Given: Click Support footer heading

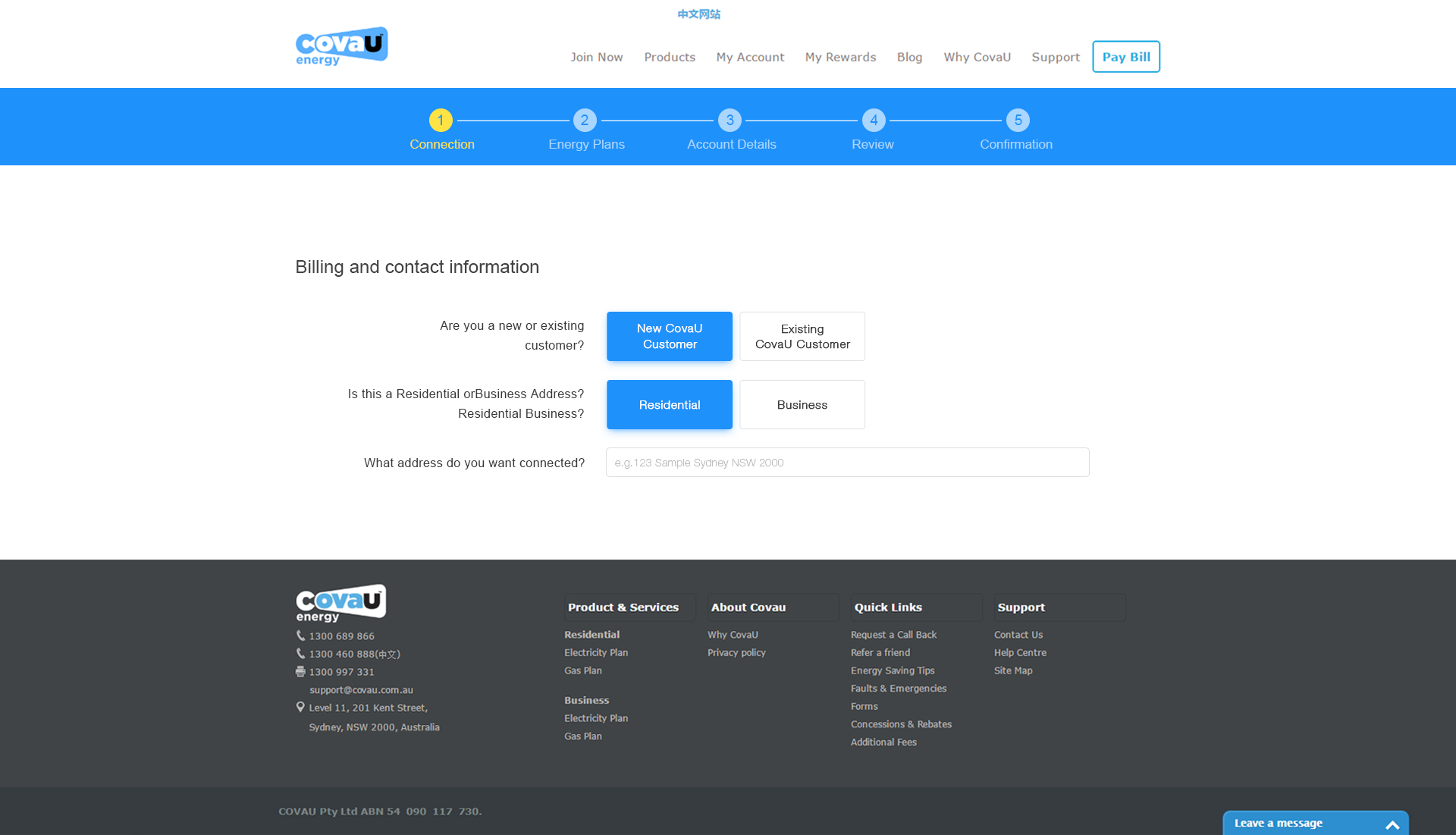Looking at the screenshot, I should tap(1021, 607).
